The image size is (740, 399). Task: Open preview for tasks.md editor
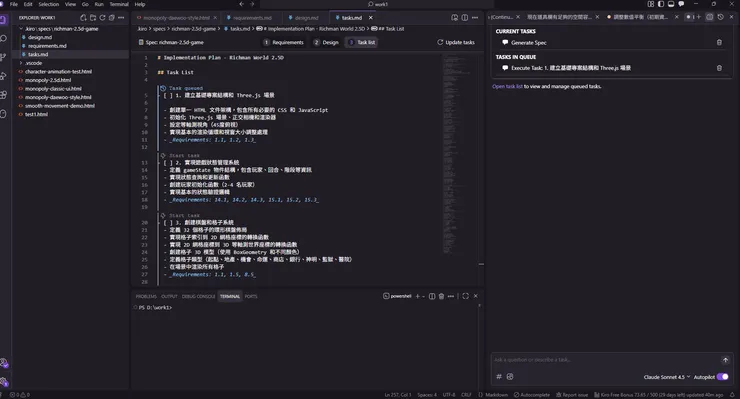454,17
